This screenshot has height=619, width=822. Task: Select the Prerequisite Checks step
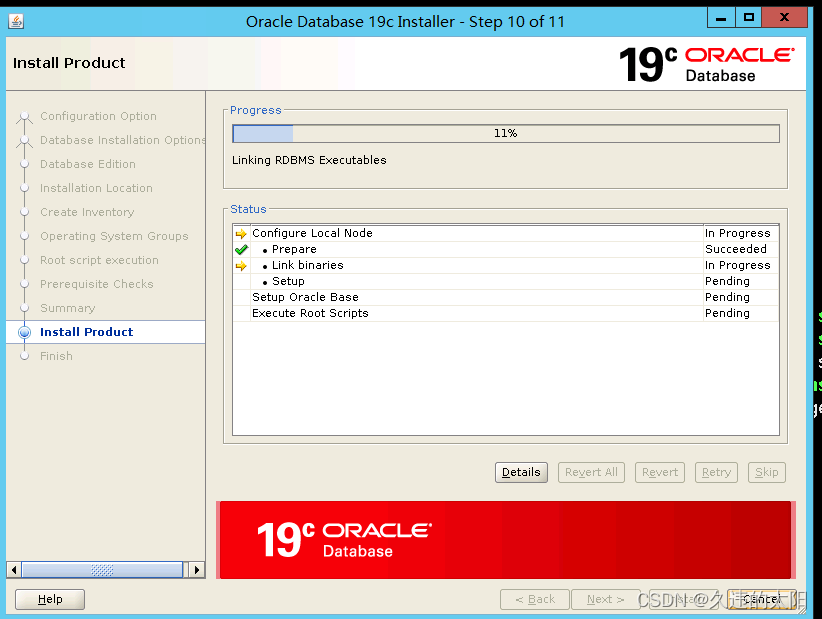[x=96, y=284]
